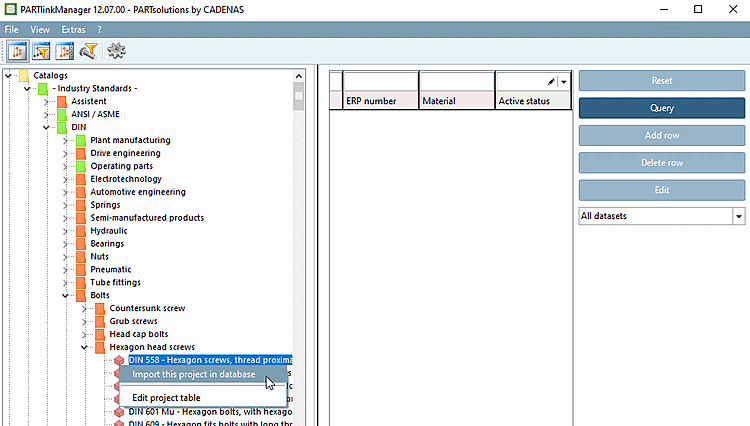Toggle the catalog tree view toolbar icon
The width and height of the screenshot is (750, 426).
(18, 51)
